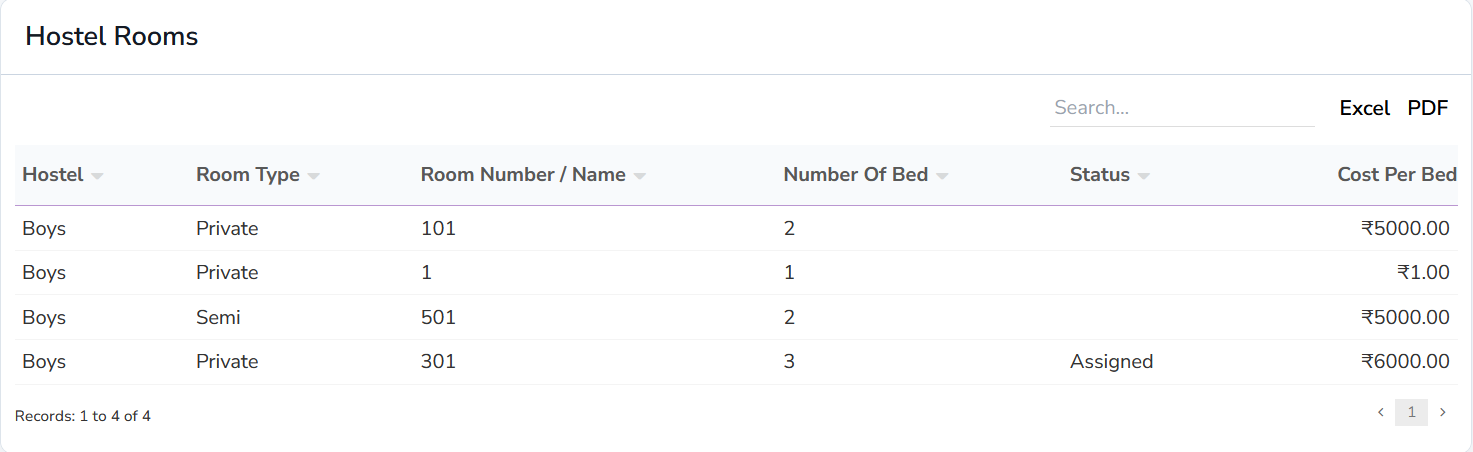This screenshot has height=452, width=1473.
Task: Click Room Number / Name sort arrow
Action: pos(639,176)
